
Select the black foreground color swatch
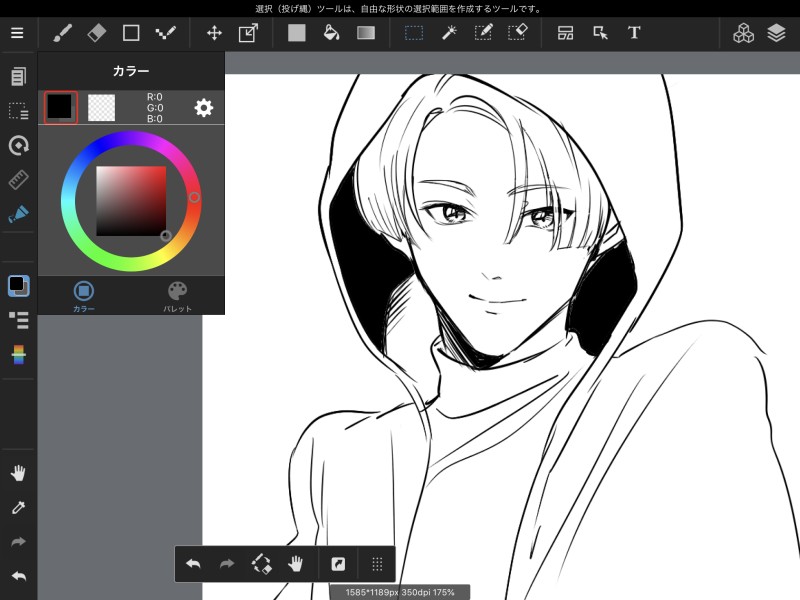click(x=61, y=108)
